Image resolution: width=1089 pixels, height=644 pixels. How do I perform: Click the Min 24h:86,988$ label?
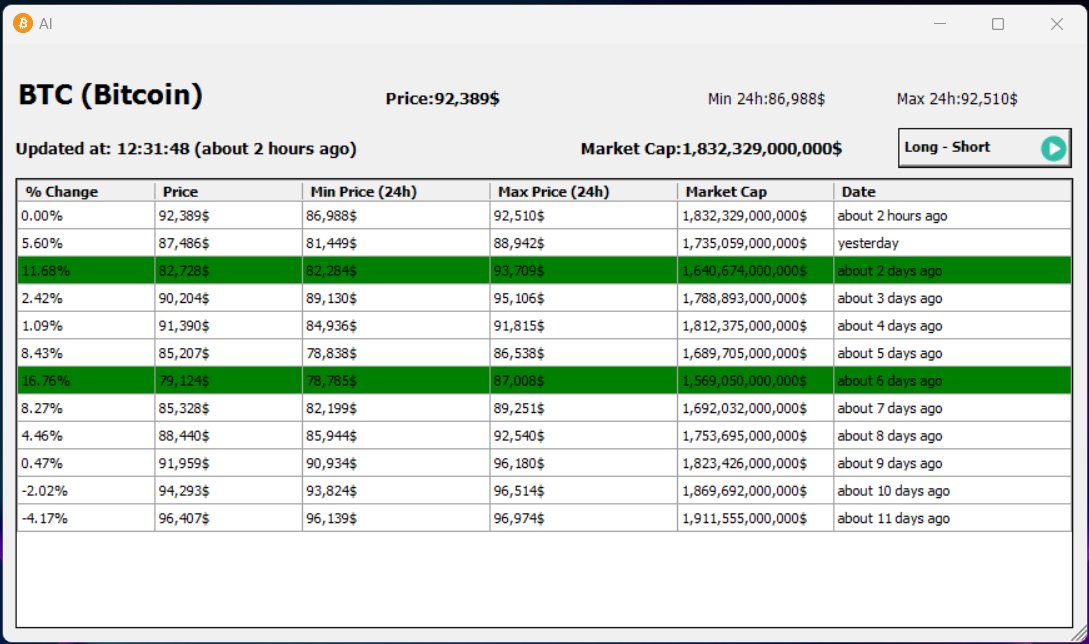point(766,99)
